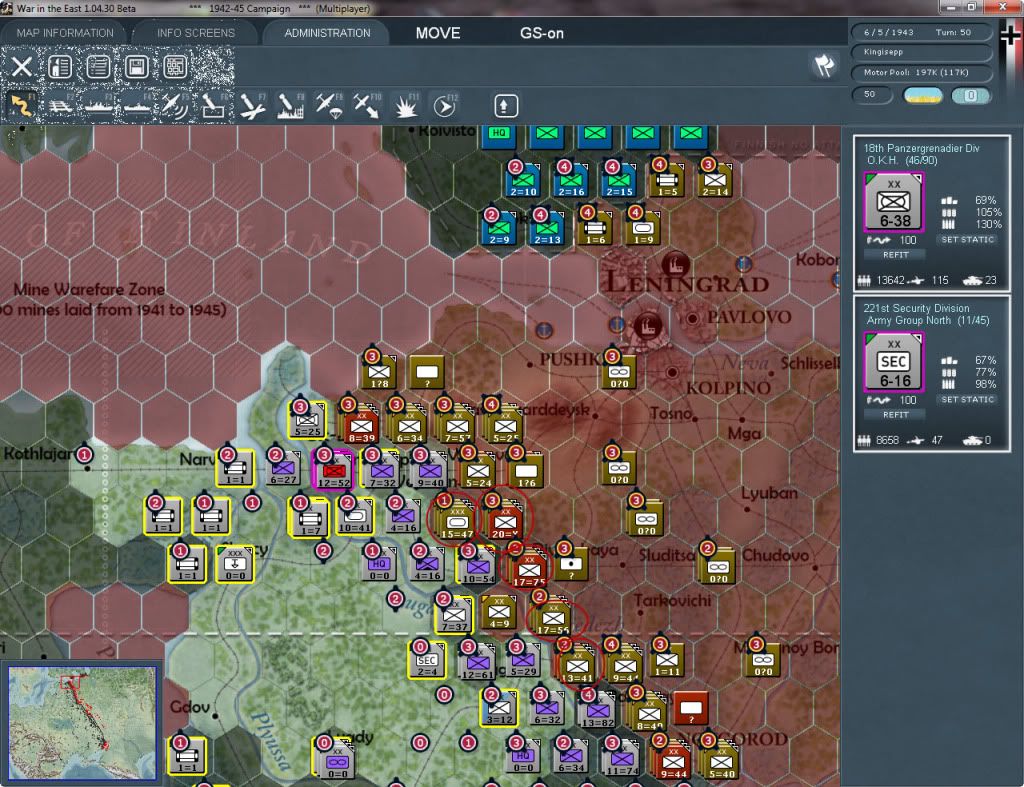The height and width of the screenshot is (787, 1024).
Task: Click the minimap overview
Action: 82,722
